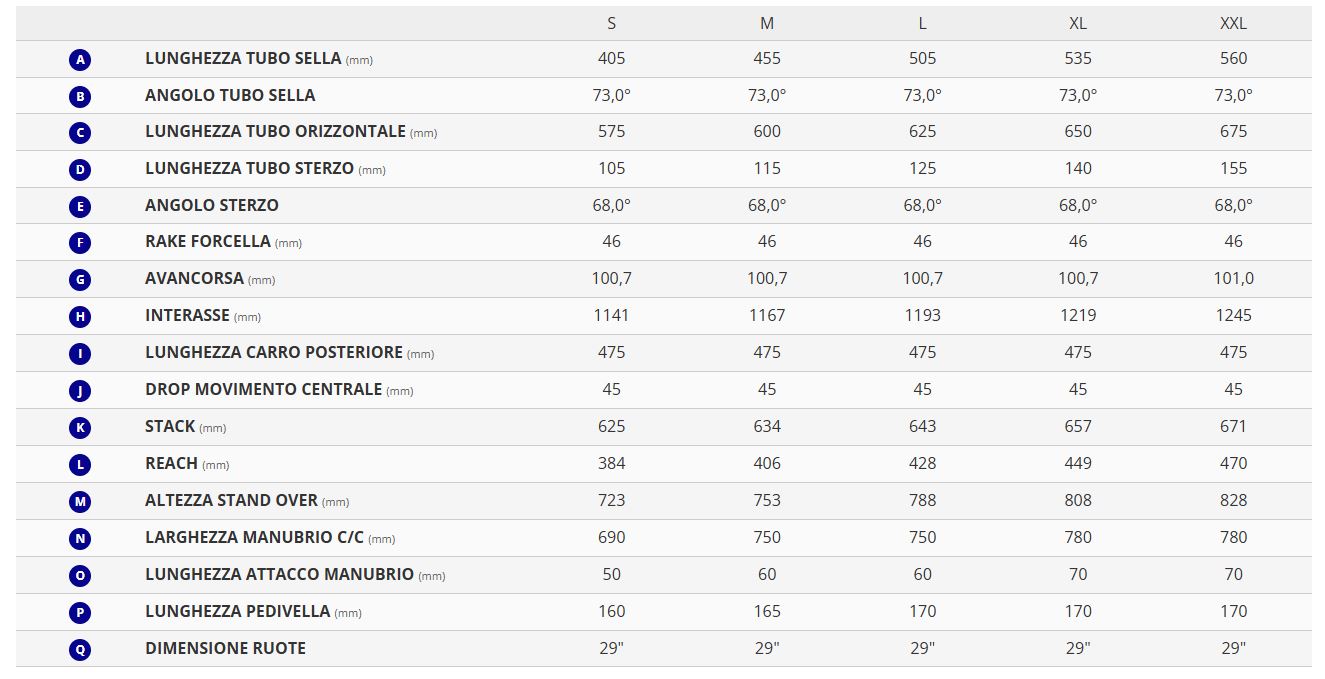Click the ANGOLO STERZO row label

(x=212, y=205)
